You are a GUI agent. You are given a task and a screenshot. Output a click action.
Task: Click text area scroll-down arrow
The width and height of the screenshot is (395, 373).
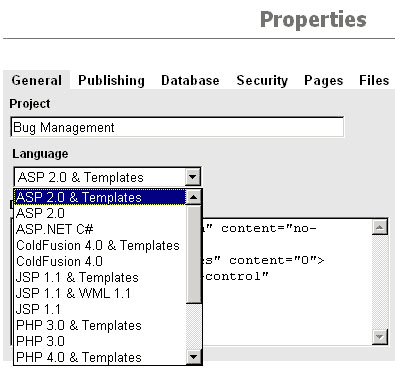[380, 336]
